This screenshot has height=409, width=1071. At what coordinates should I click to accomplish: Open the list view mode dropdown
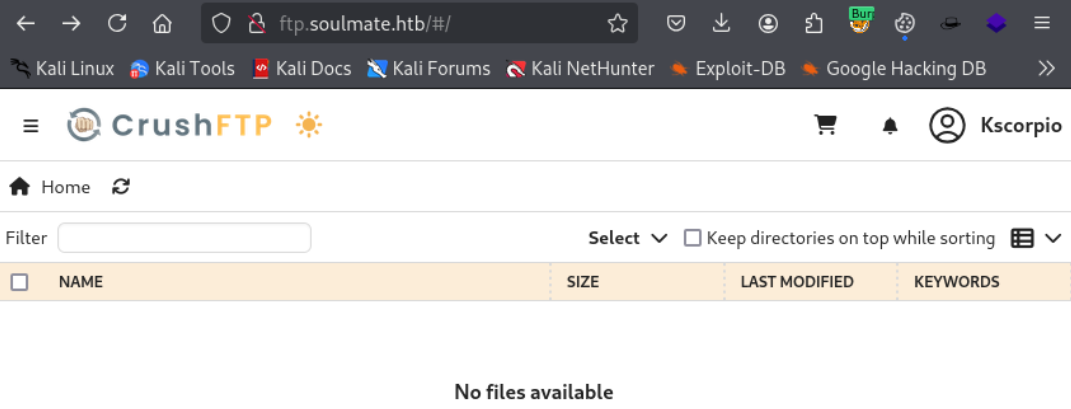click(1036, 238)
